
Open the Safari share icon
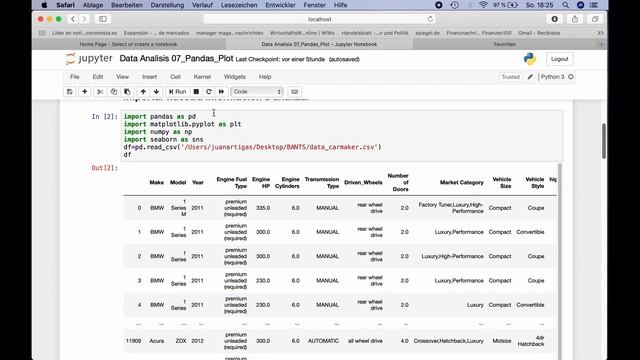tap(575, 19)
